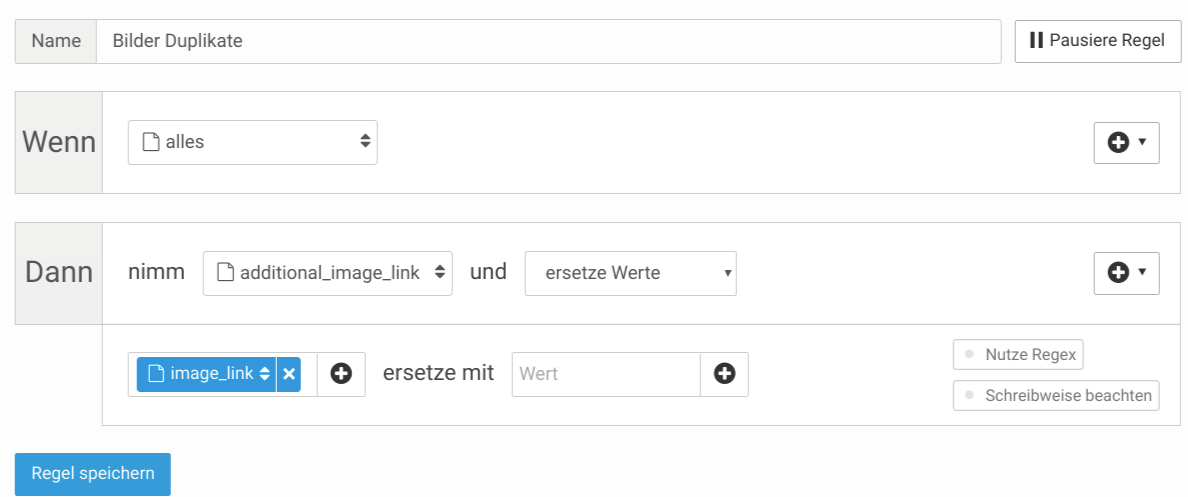Click the Name field with Bilder Duplikate
The width and height of the screenshot is (1188, 497).
[x=548, y=41]
